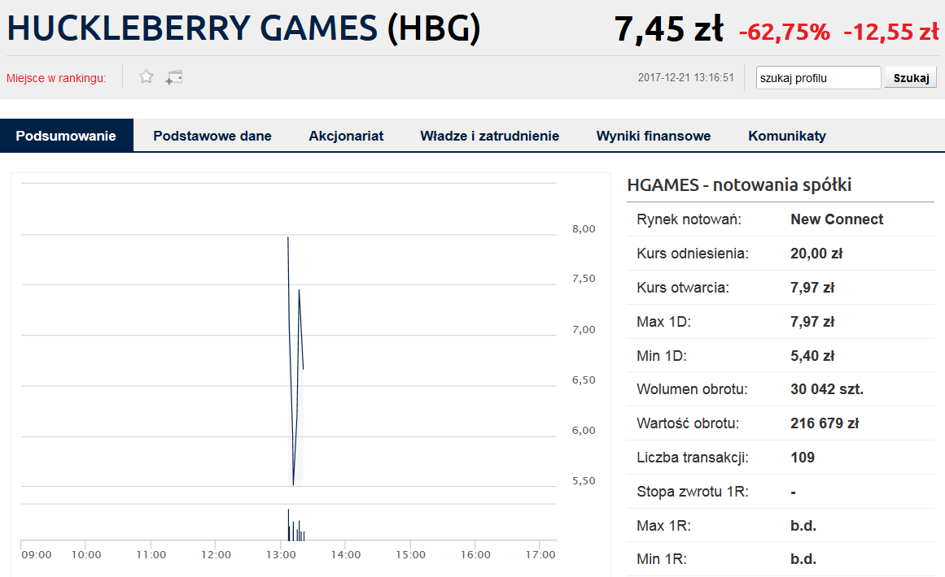This screenshot has width=945, height=577.
Task: Click the Szukaj button
Action: pos(911,78)
